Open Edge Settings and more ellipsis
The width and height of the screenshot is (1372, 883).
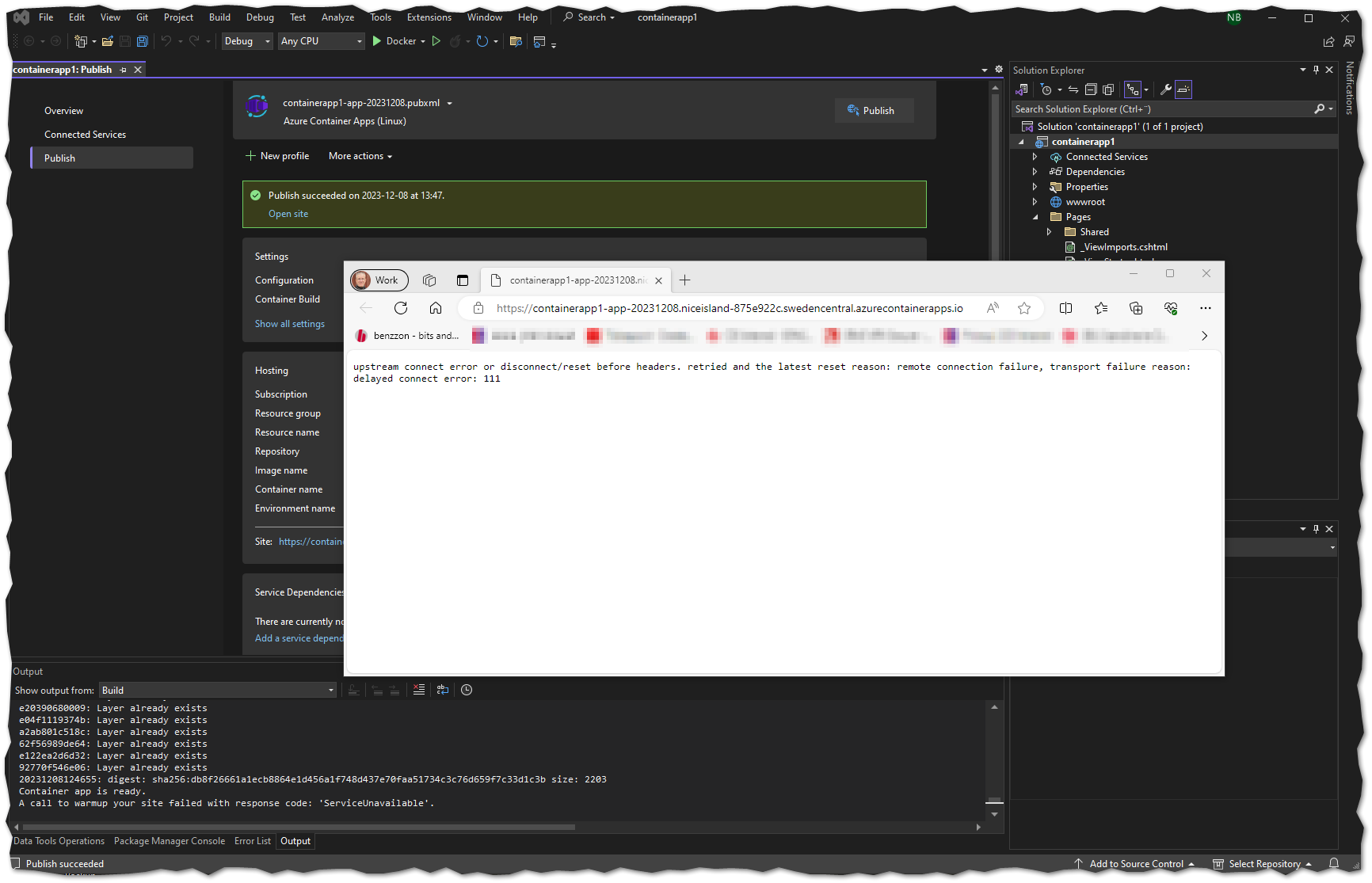tap(1206, 308)
